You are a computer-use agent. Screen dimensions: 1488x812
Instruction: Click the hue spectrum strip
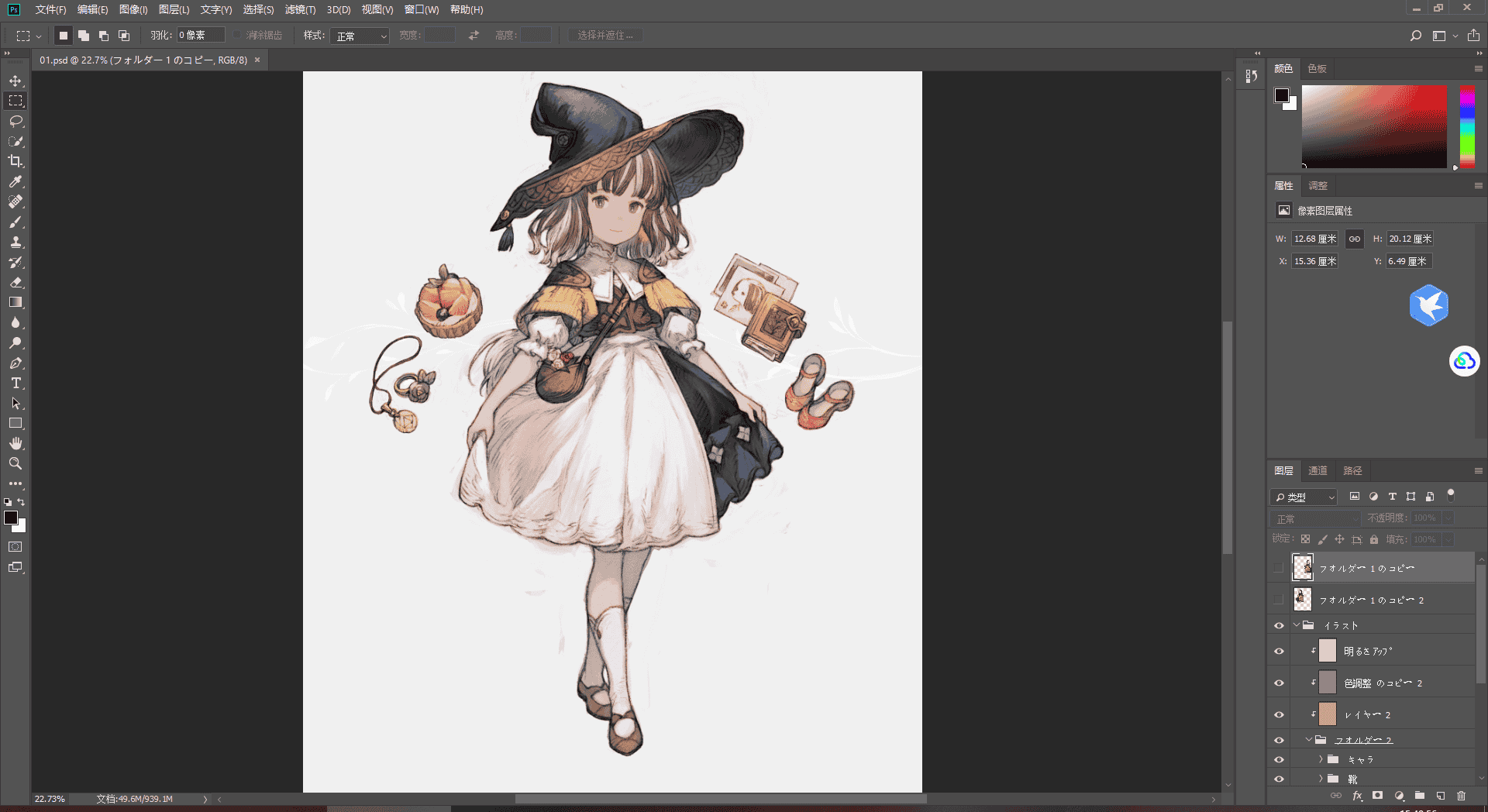coord(1468,126)
